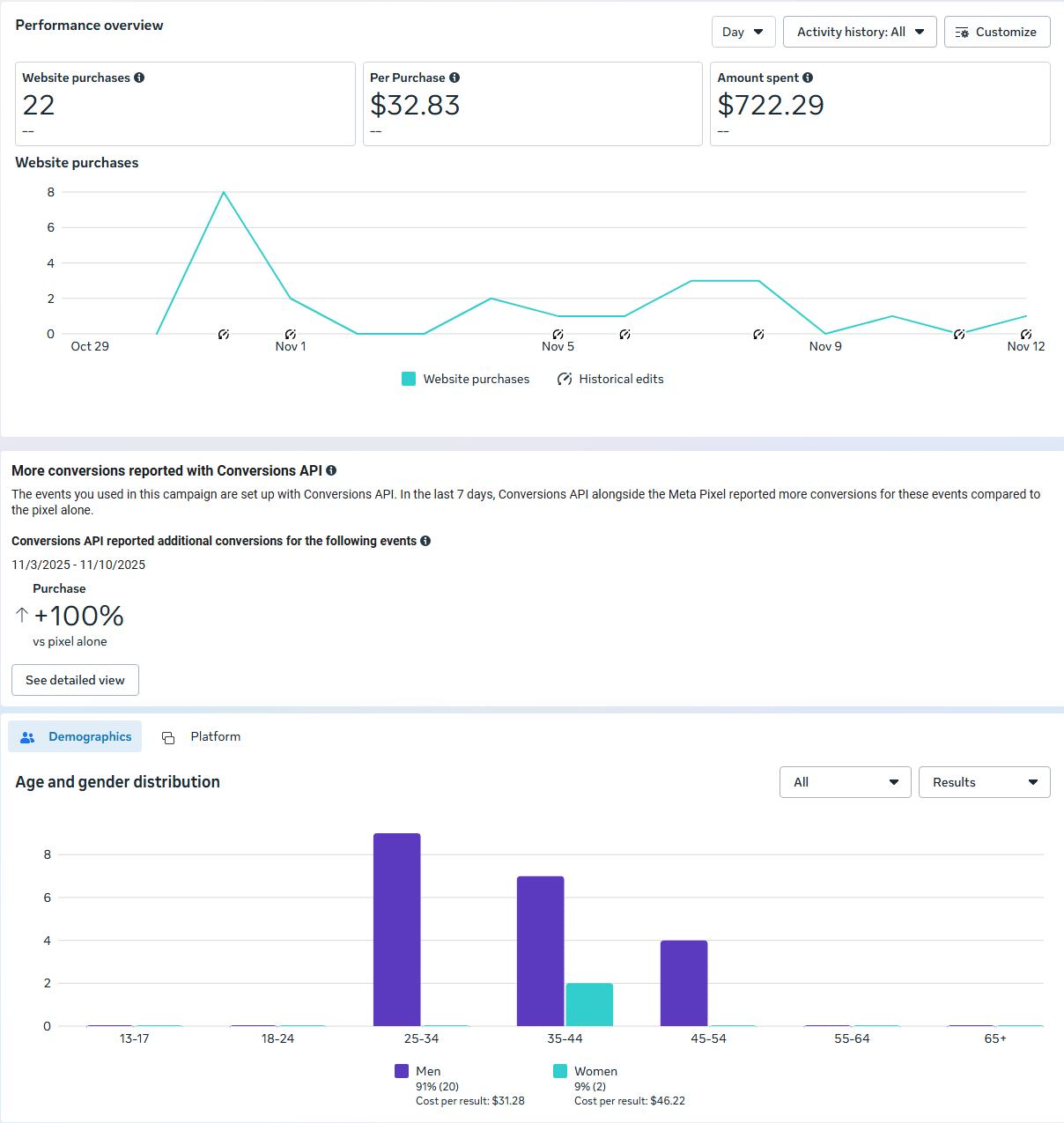
Task: Click the info icon beside Amount spent
Action: click(x=809, y=78)
